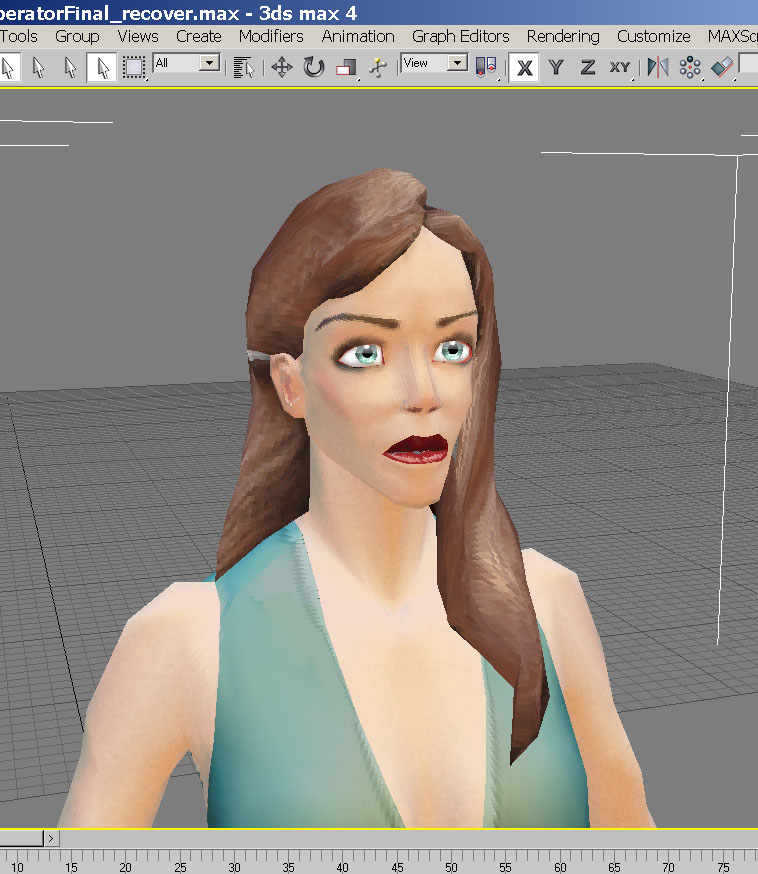Screen dimensions: 758x874
Task: Select the Move transform tool
Action: (x=281, y=67)
